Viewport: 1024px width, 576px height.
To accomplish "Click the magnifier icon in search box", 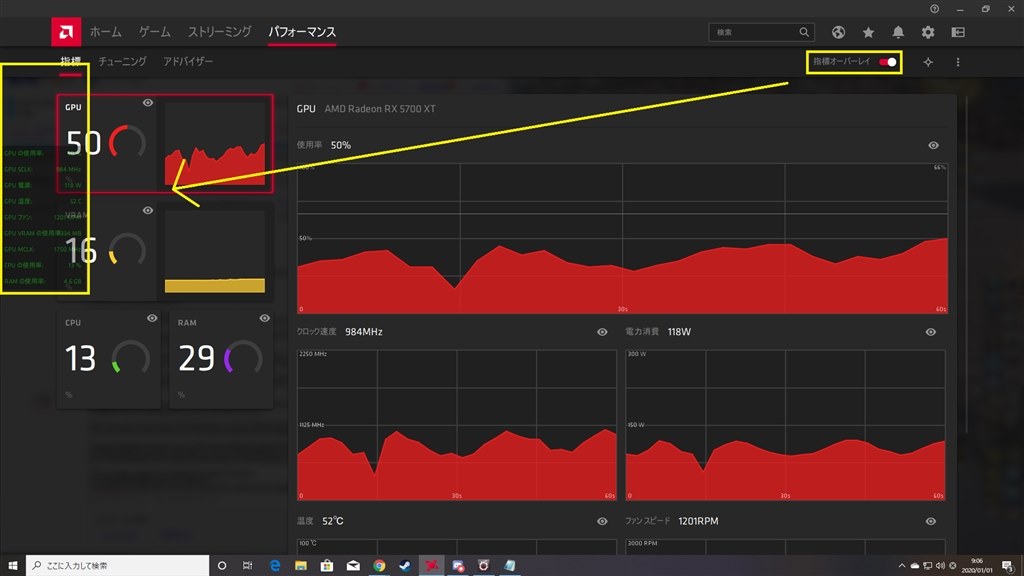I will pos(804,32).
